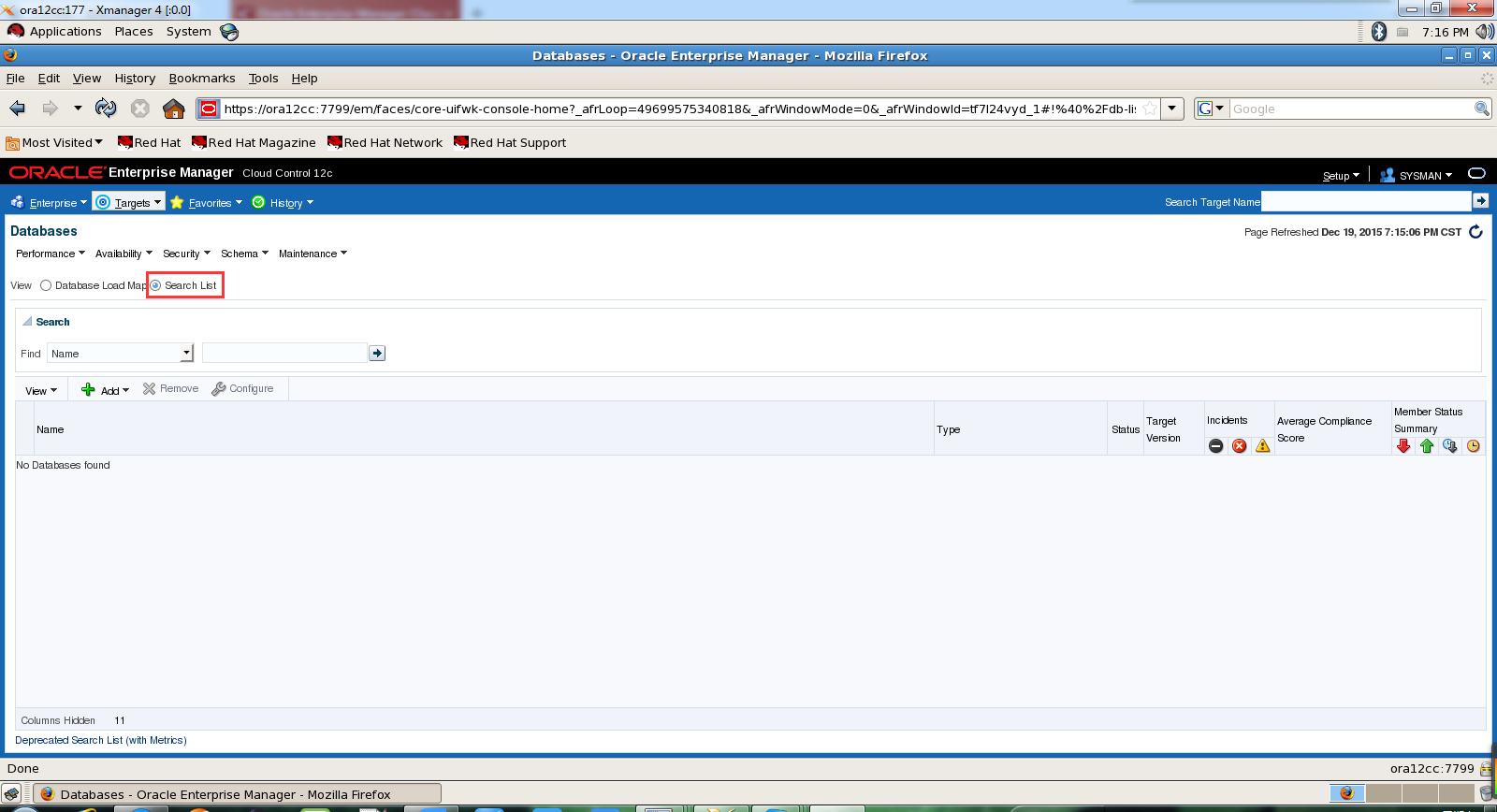1497x812 pixels.
Task: Click the Member Status blackout clock icon
Action: tap(1474, 446)
